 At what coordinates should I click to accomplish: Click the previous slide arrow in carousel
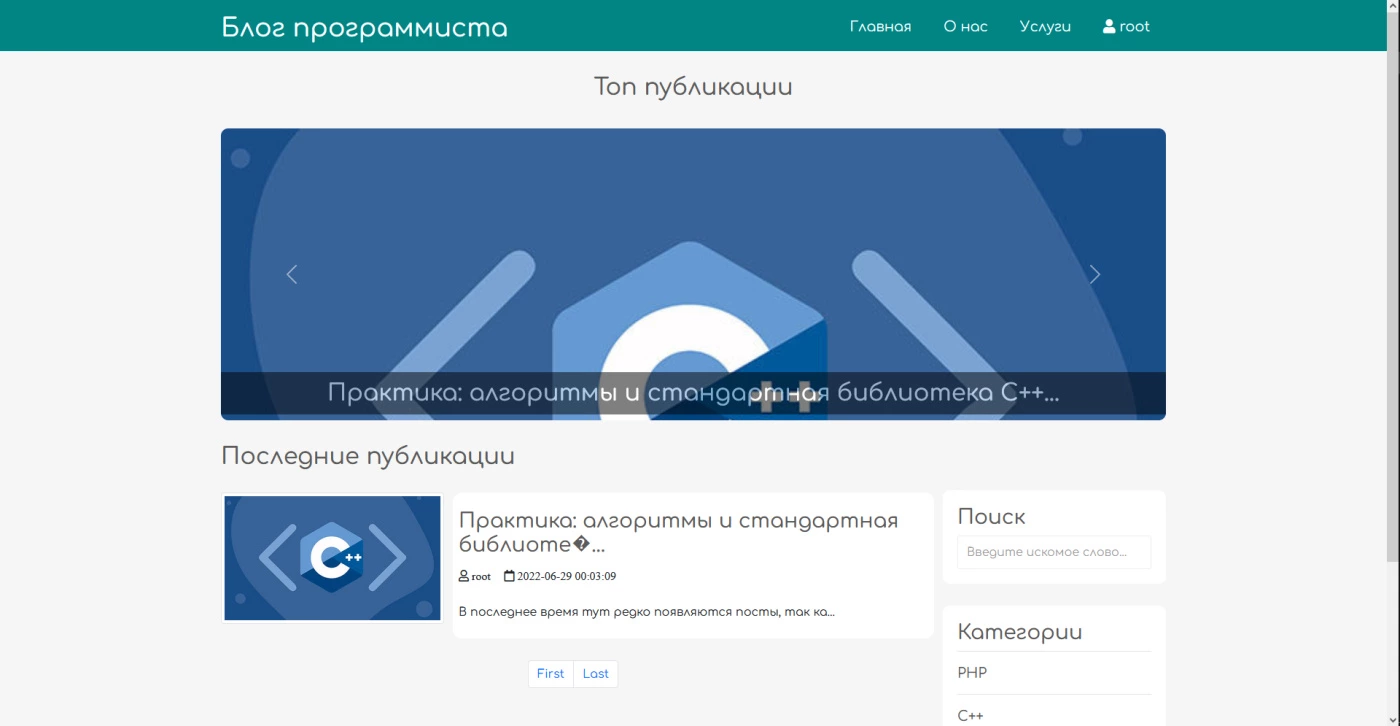tap(292, 274)
